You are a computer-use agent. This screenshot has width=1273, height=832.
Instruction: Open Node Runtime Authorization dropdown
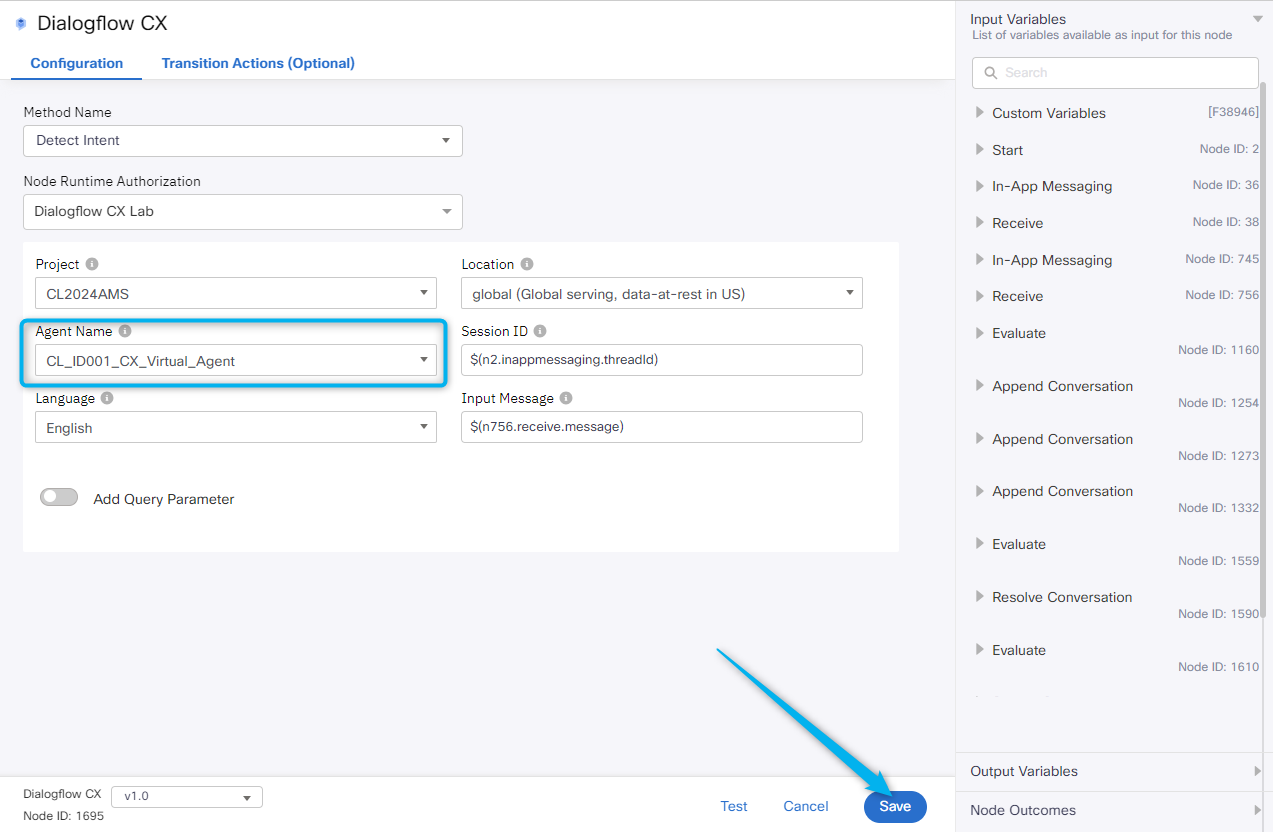pyautogui.click(x=243, y=212)
